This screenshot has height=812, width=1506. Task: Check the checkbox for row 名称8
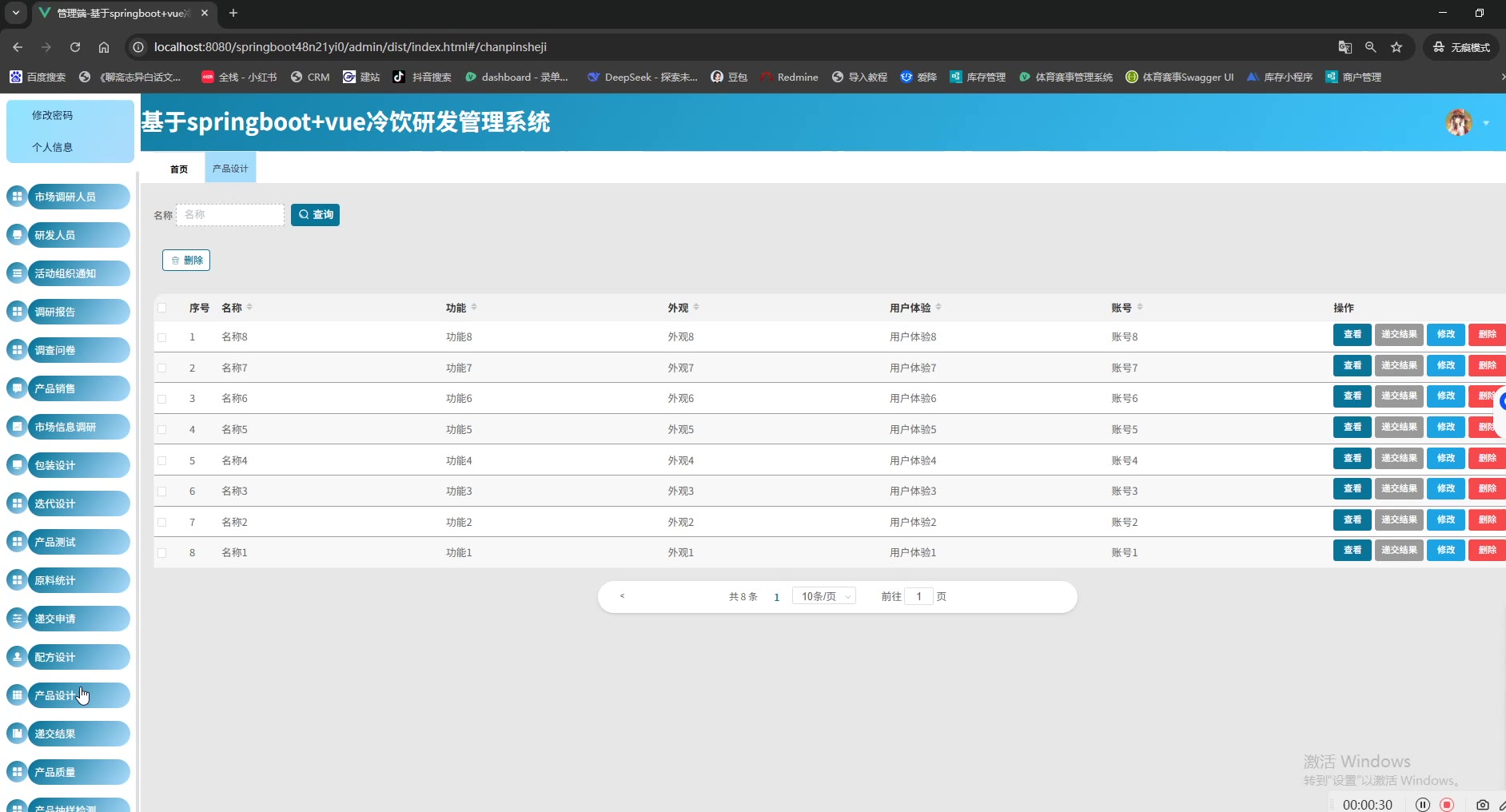coord(162,337)
